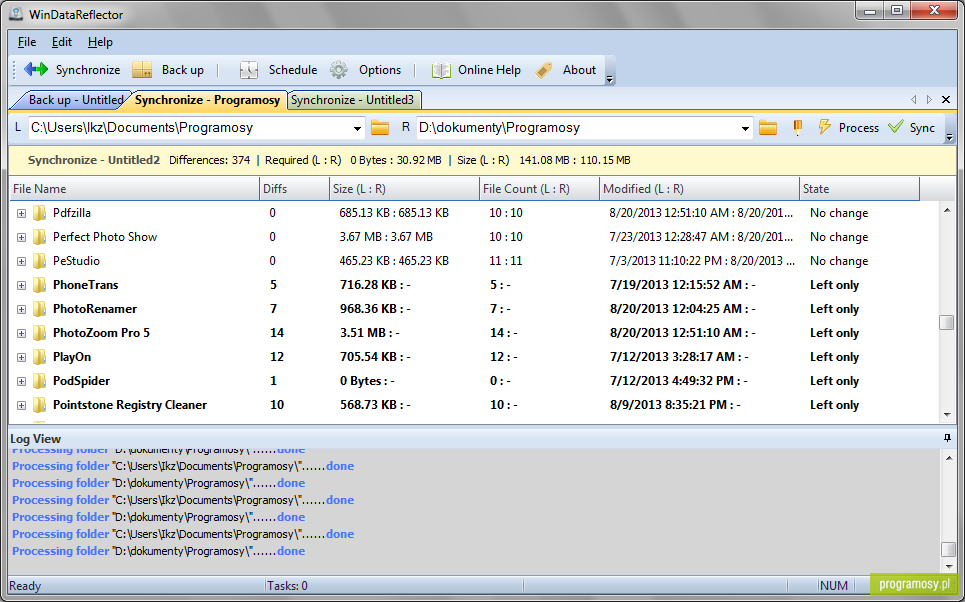Click the Process lightning bolt icon
The height and width of the screenshot is (602, 965).
pos(824,127)
